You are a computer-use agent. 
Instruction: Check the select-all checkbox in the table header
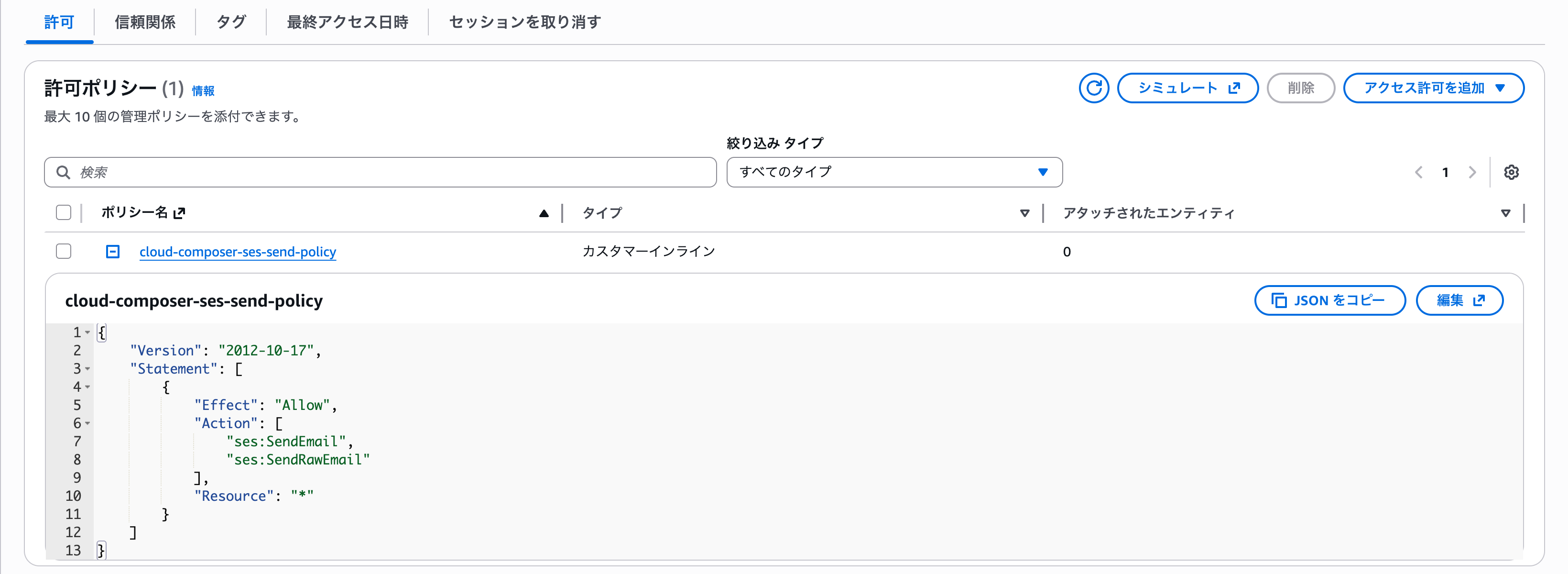pyautogui.click(x=63, y=212)
